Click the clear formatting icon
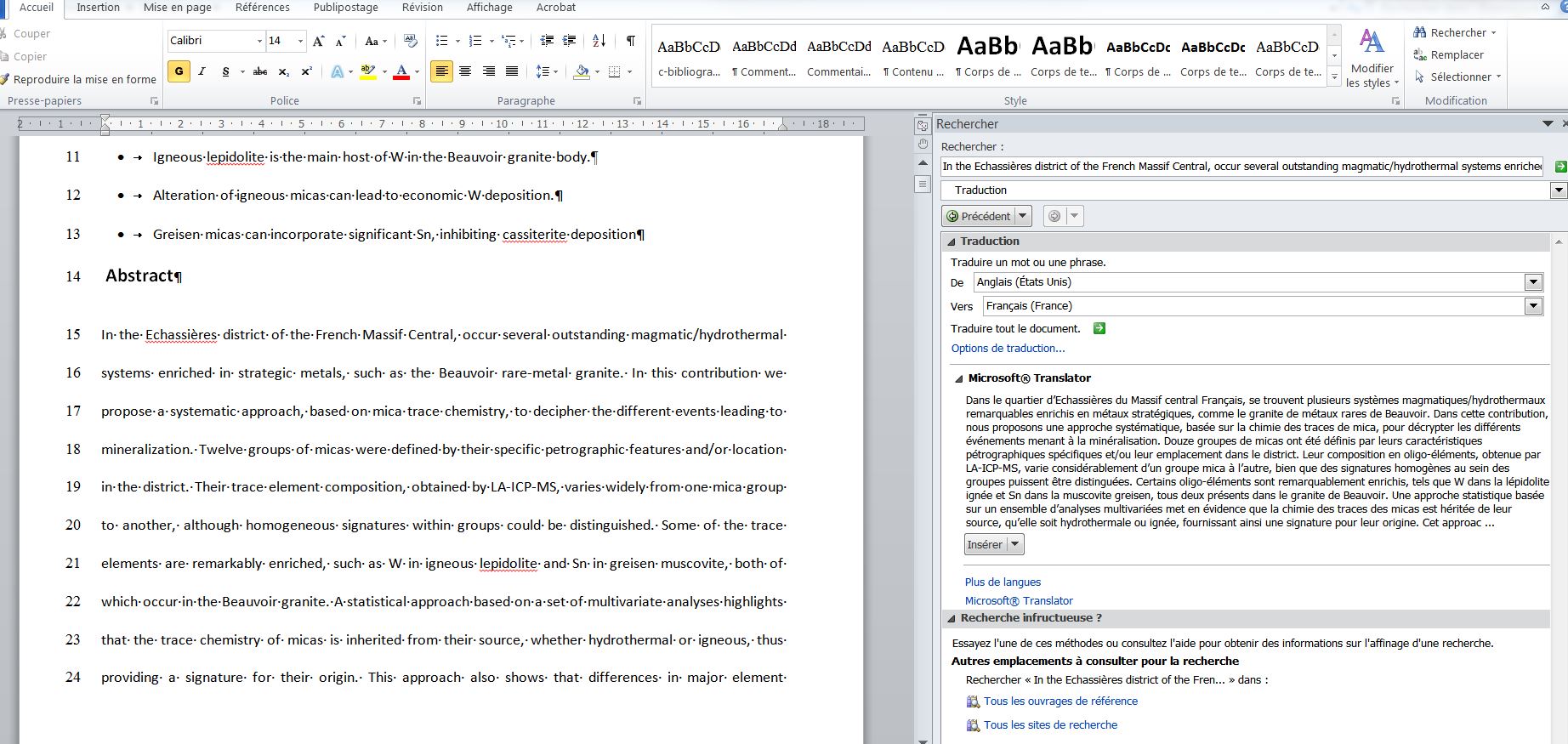This screenshot has width=1568, height=744. coord(410,41)
